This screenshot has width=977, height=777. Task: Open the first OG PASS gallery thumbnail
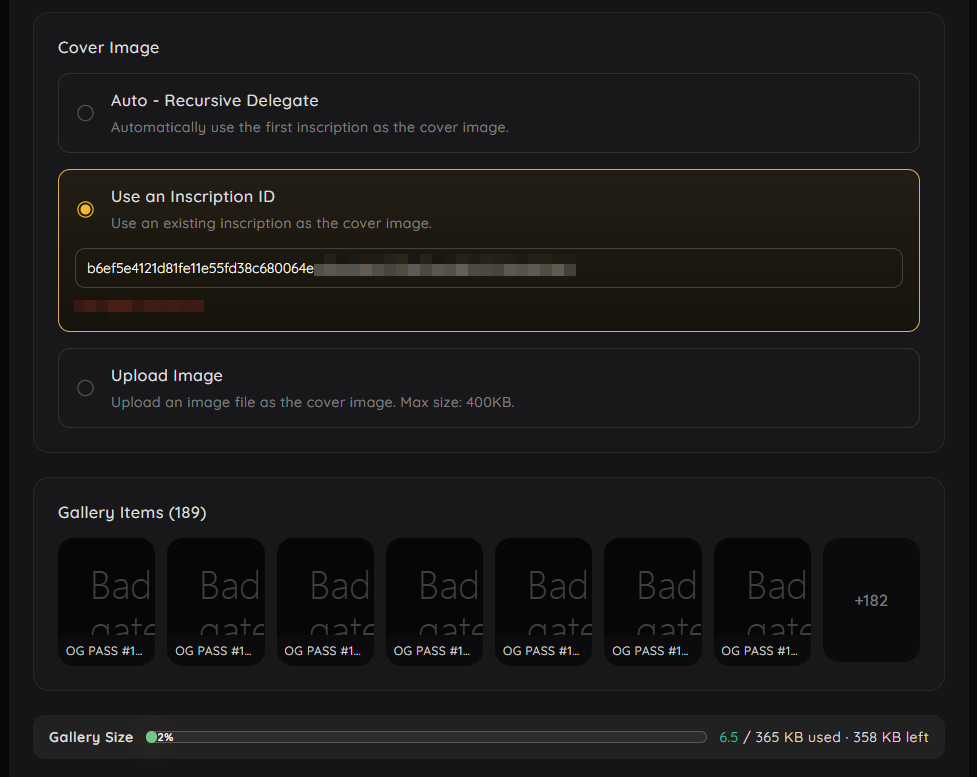coord(106,600)
